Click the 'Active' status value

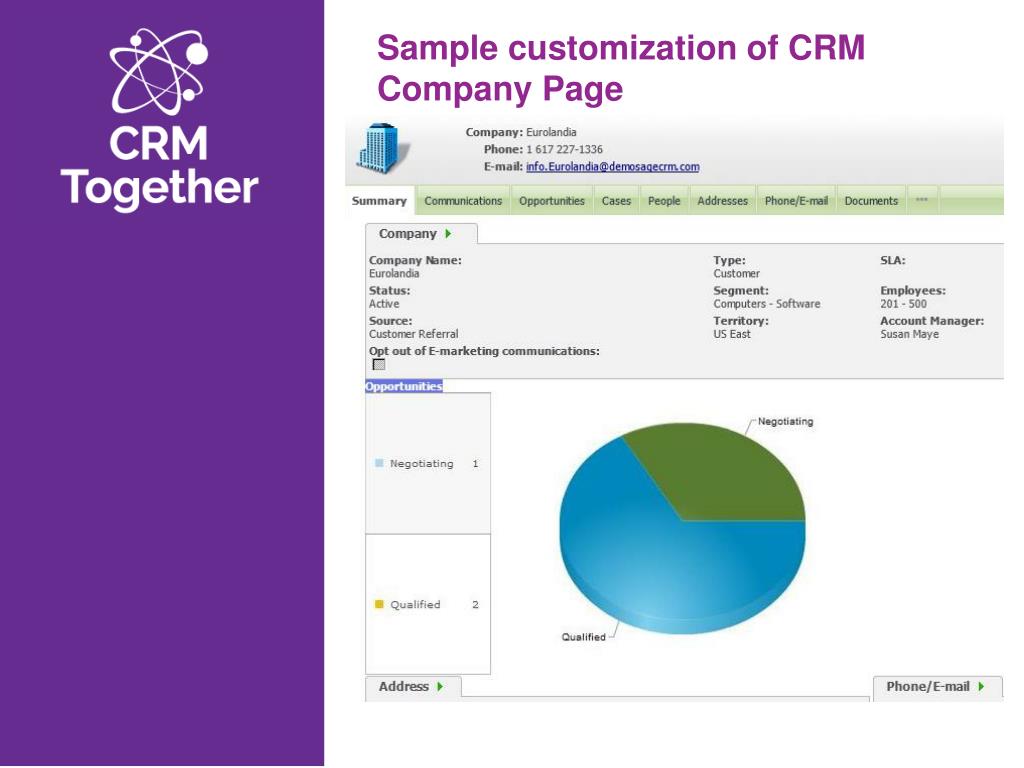[384, 304]
